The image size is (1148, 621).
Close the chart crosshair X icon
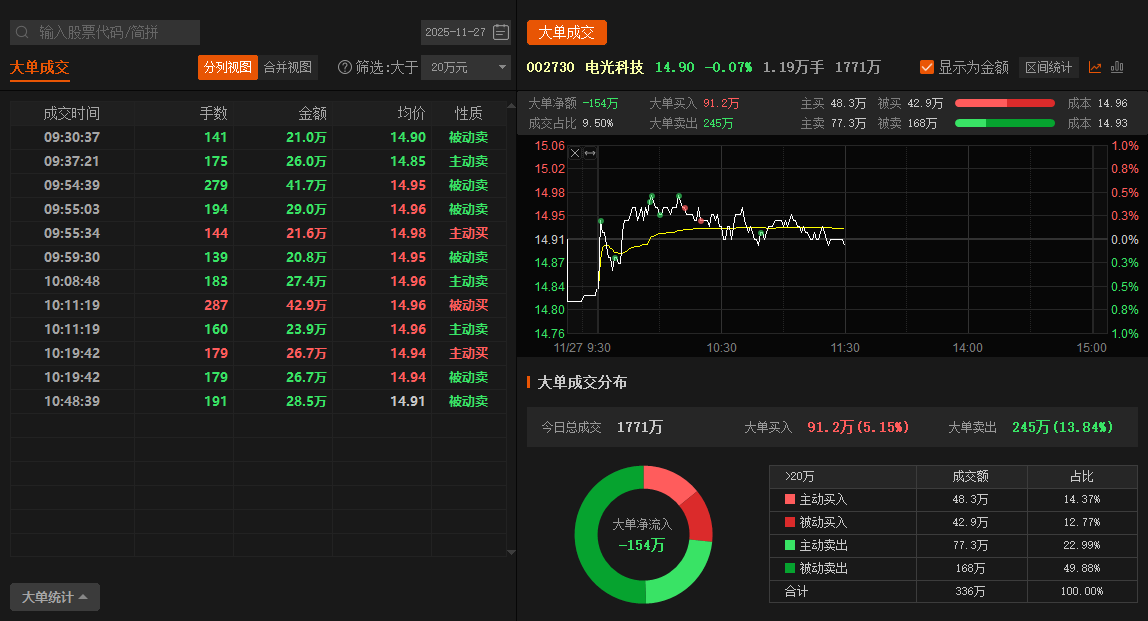point(575,153)
